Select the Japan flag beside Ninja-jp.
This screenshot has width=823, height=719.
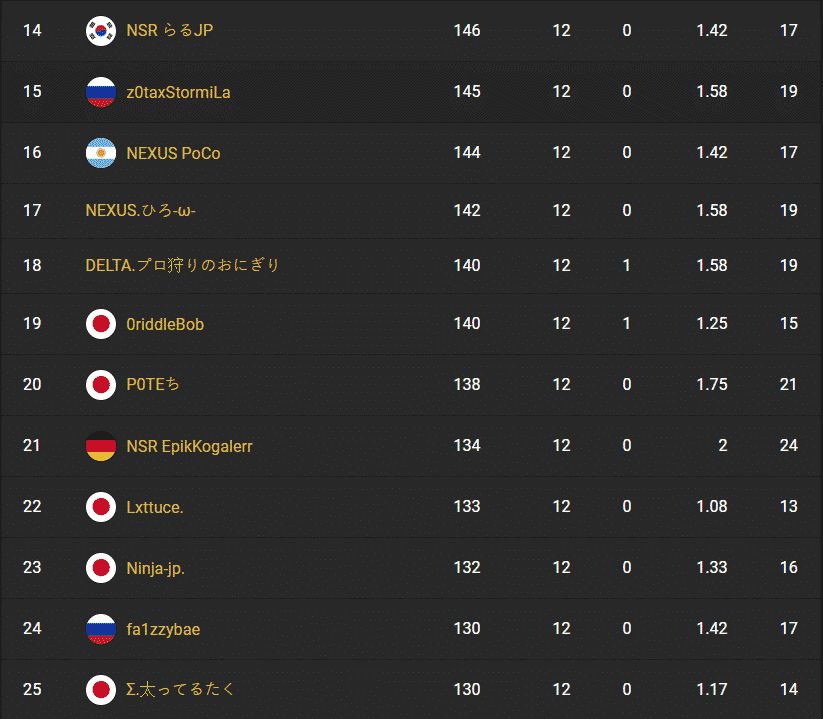click(x=100, y=567)
